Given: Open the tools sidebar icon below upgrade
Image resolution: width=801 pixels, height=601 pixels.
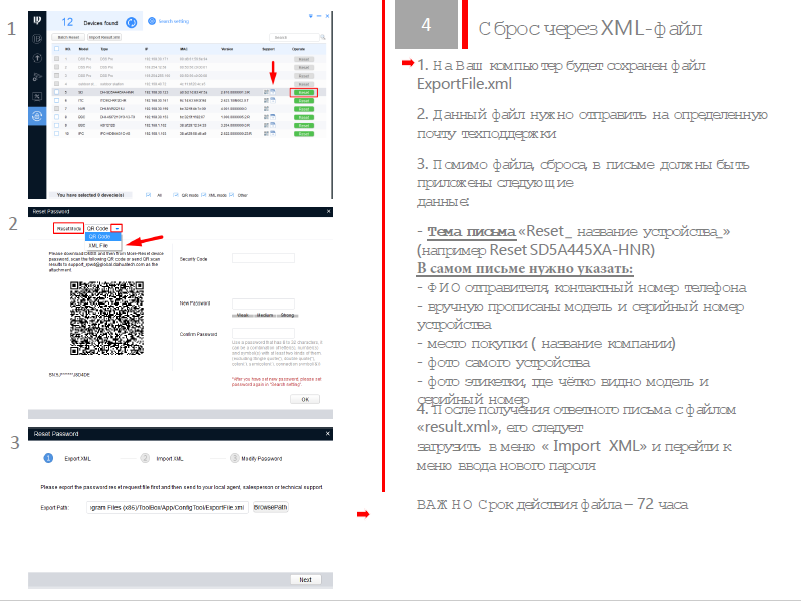Looking at the screenshot, I should point(37,77).
